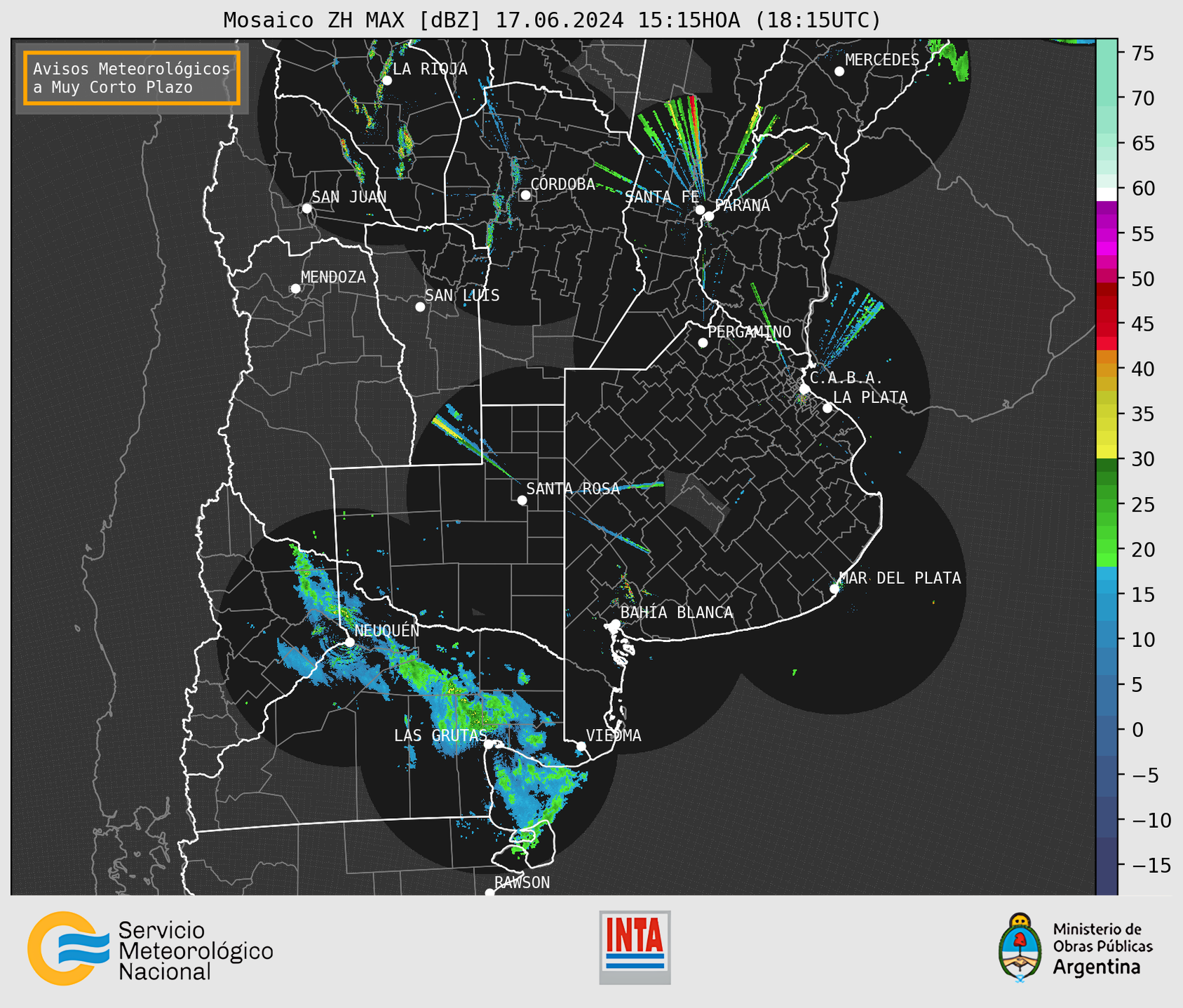Click the LAS GRUTAS city marker dot
The width and height of the screenshot is (1183, 1008).
pos(489,744)
